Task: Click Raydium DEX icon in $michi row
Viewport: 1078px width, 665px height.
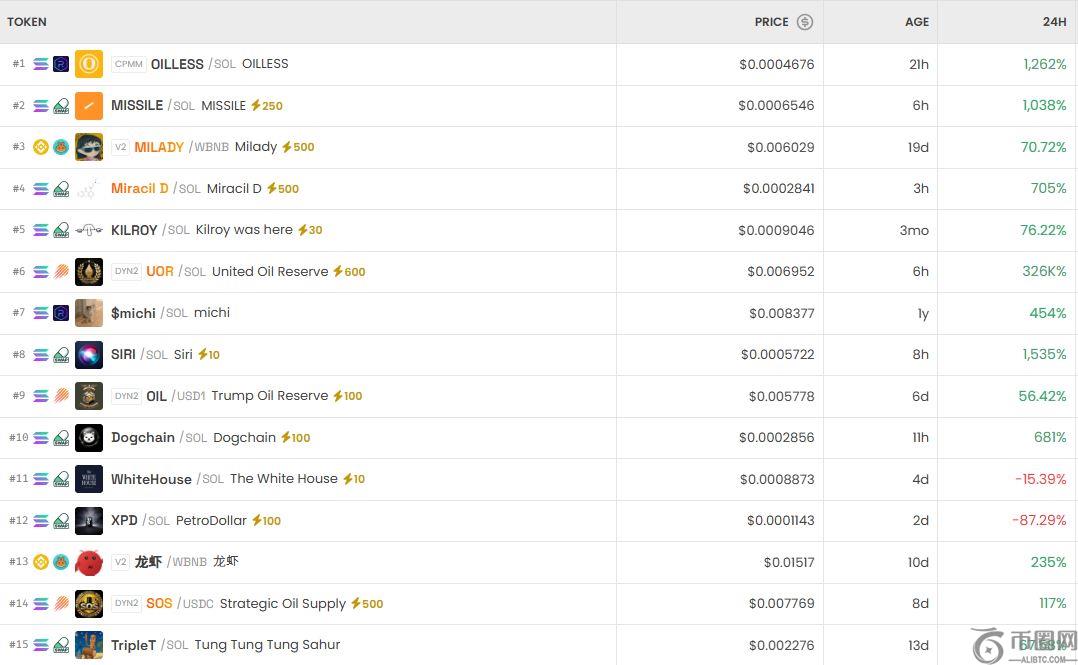Action: 61,313
